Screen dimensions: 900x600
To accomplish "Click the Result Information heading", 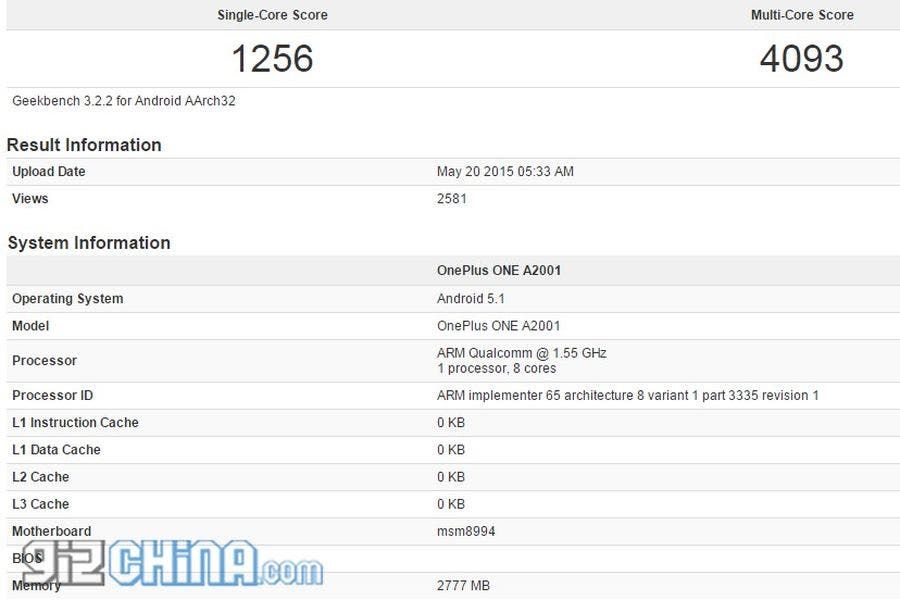I will [84, 145].
